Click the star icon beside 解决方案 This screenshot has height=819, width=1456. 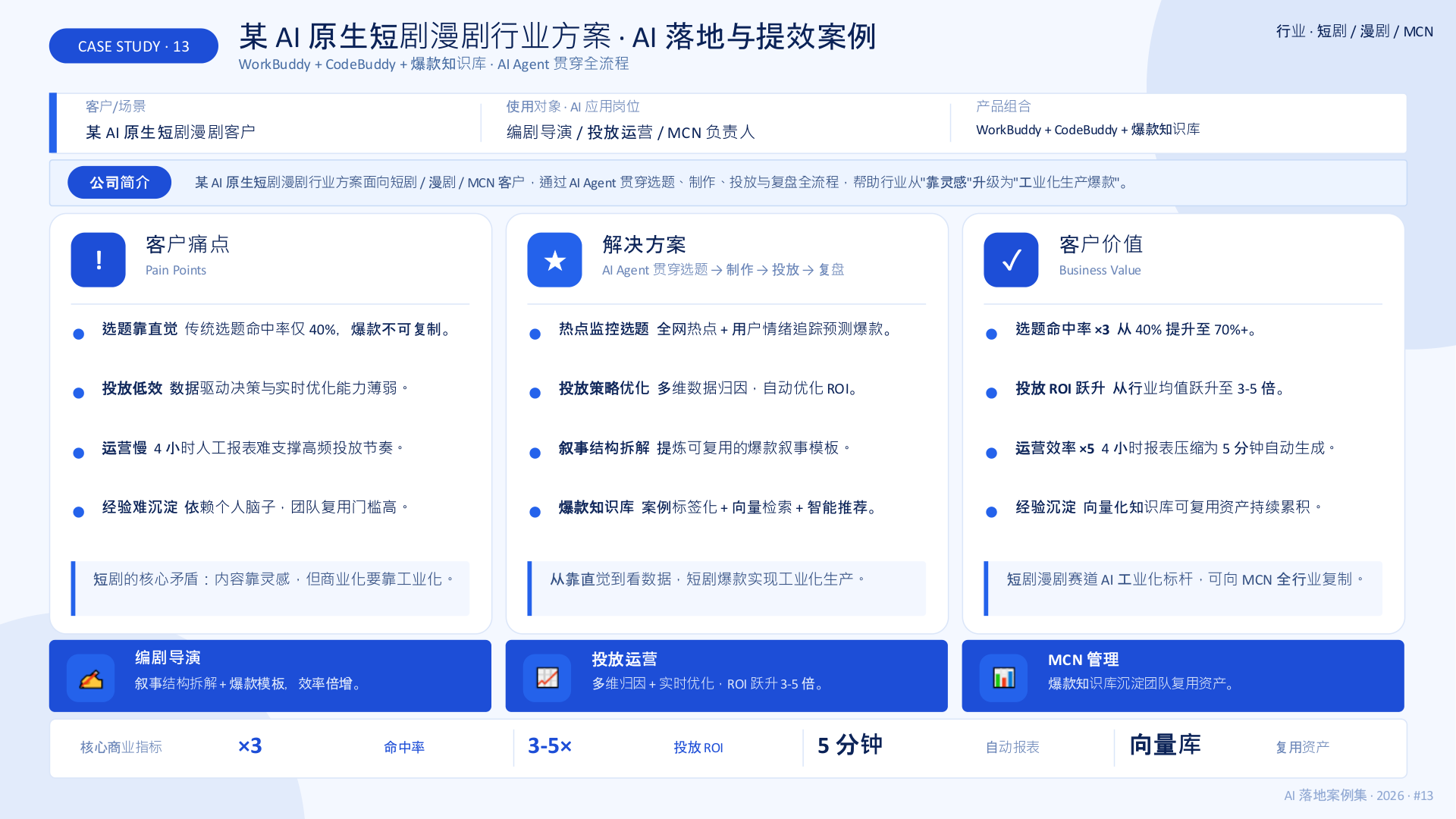[555, 260]
